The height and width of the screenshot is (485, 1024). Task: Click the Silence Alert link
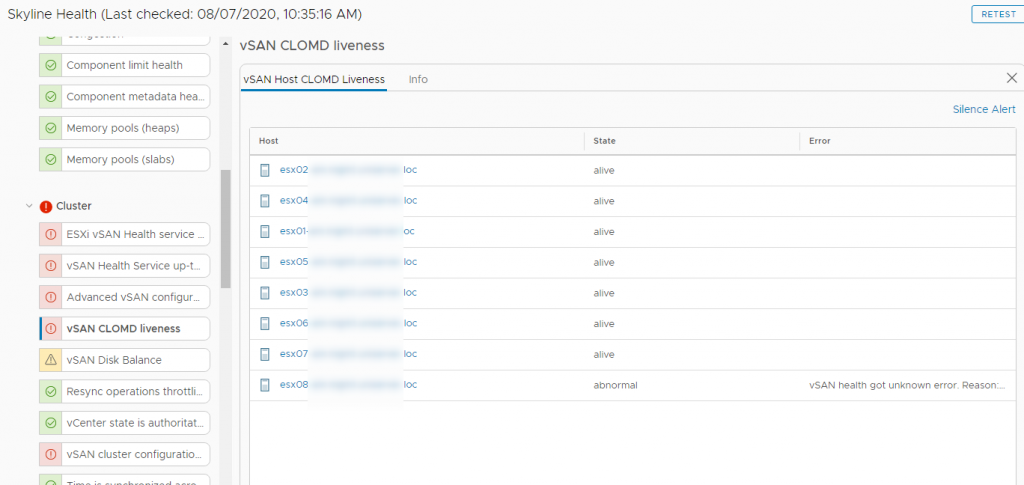tap(984, 110)
